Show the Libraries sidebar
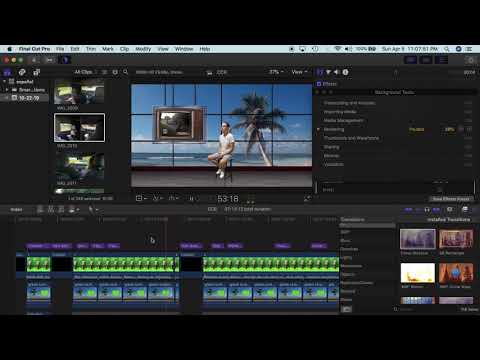 click(7, 72)
